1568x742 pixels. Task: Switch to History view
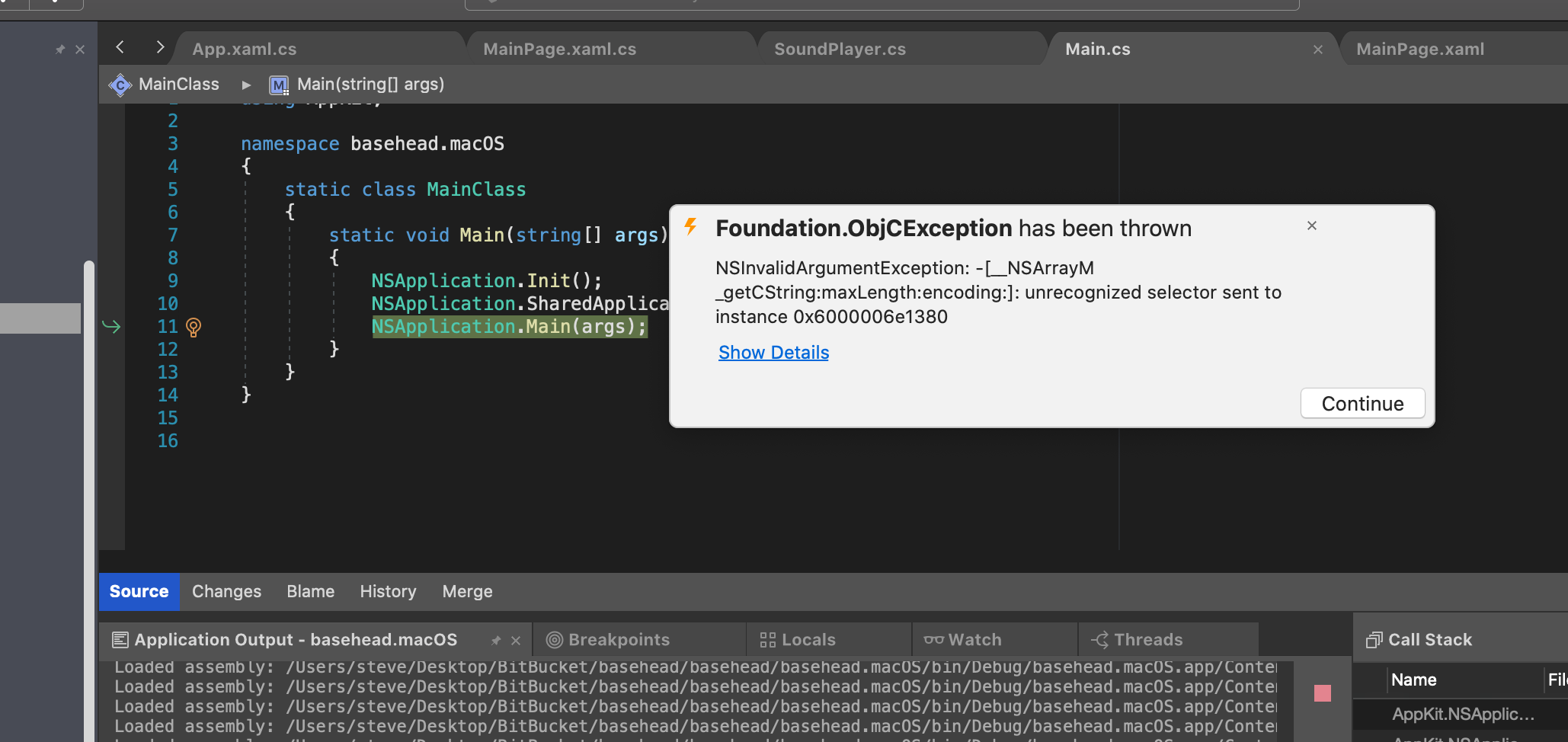click(x=388, y=592)
